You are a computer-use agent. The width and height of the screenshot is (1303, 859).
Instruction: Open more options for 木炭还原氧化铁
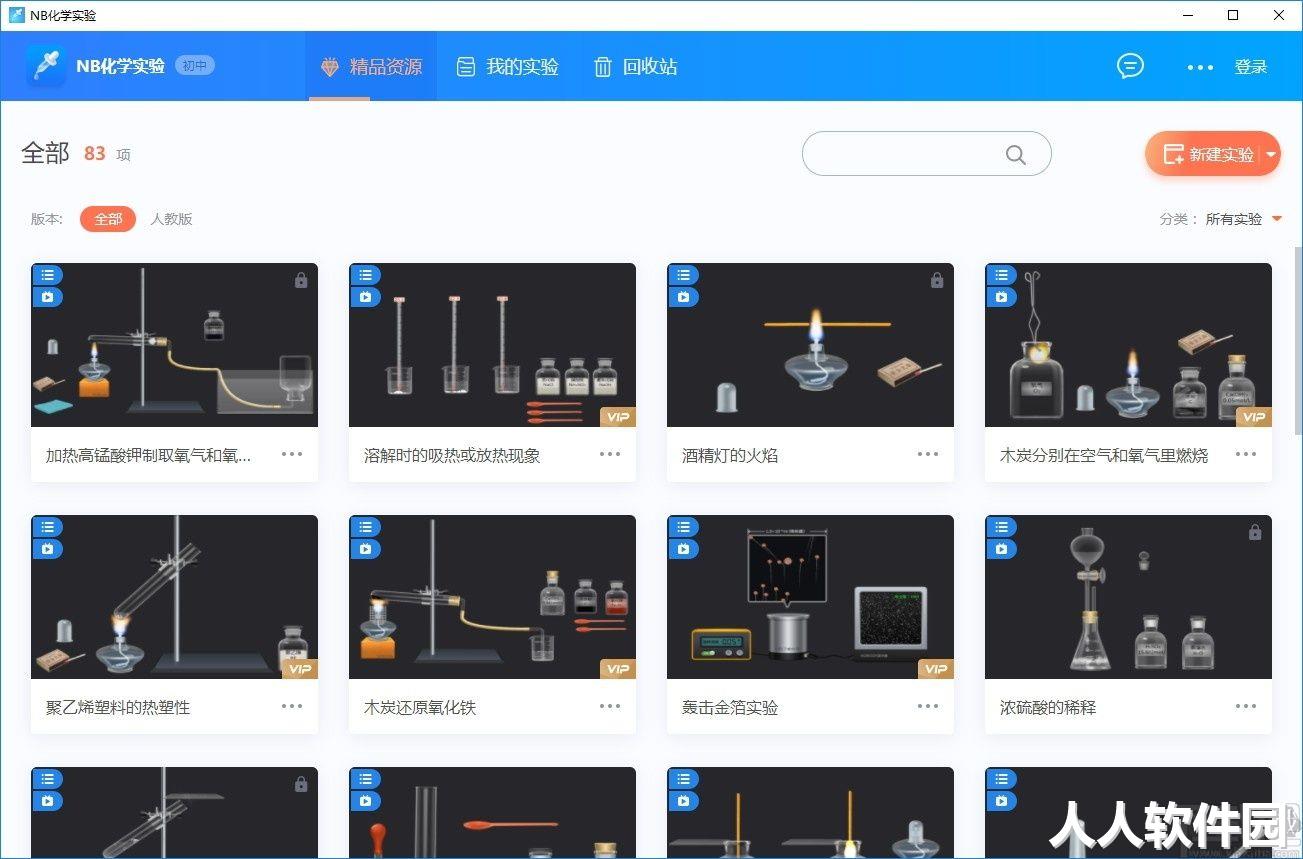(610, 706)
